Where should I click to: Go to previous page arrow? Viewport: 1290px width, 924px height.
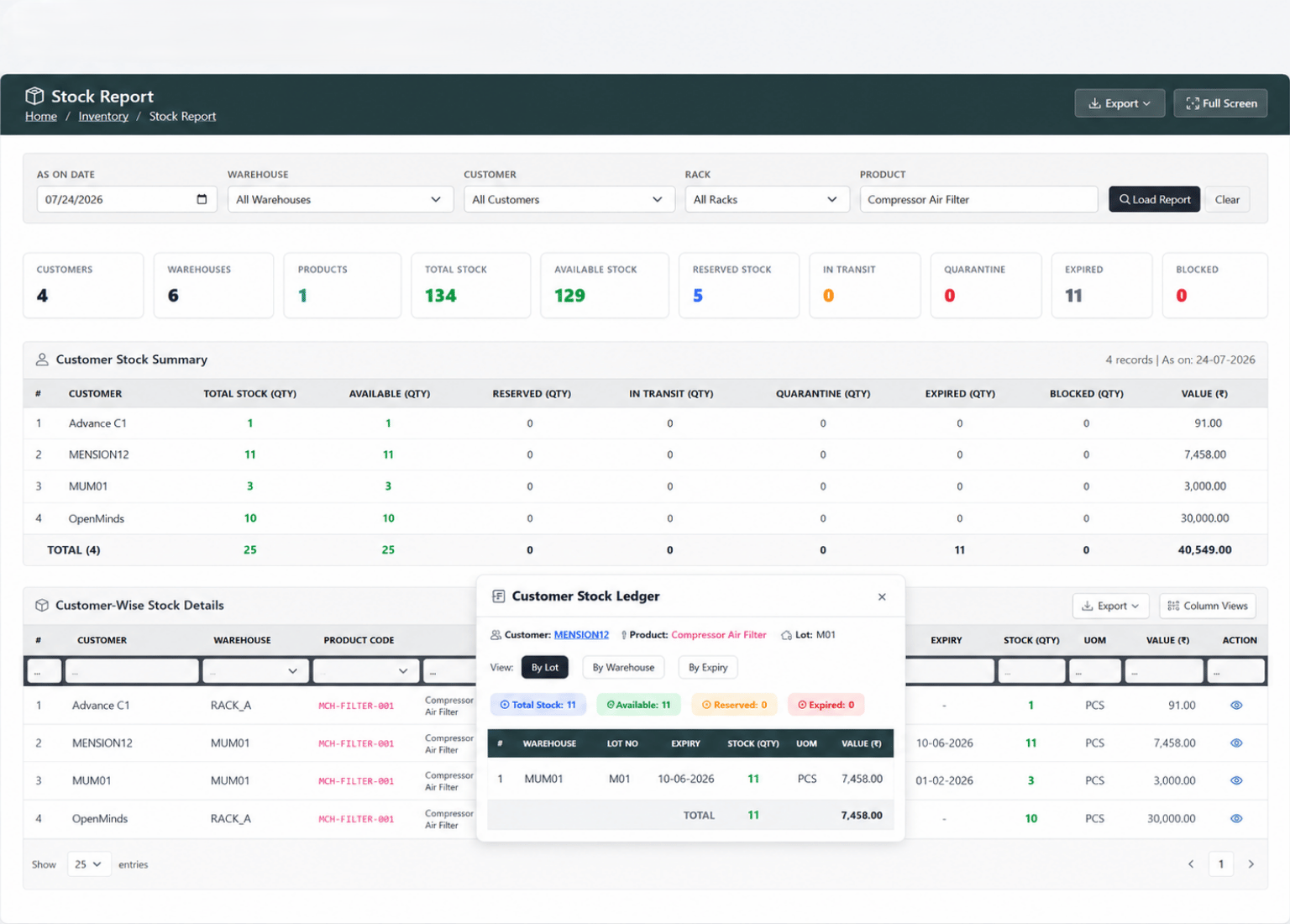point(1190,864)
